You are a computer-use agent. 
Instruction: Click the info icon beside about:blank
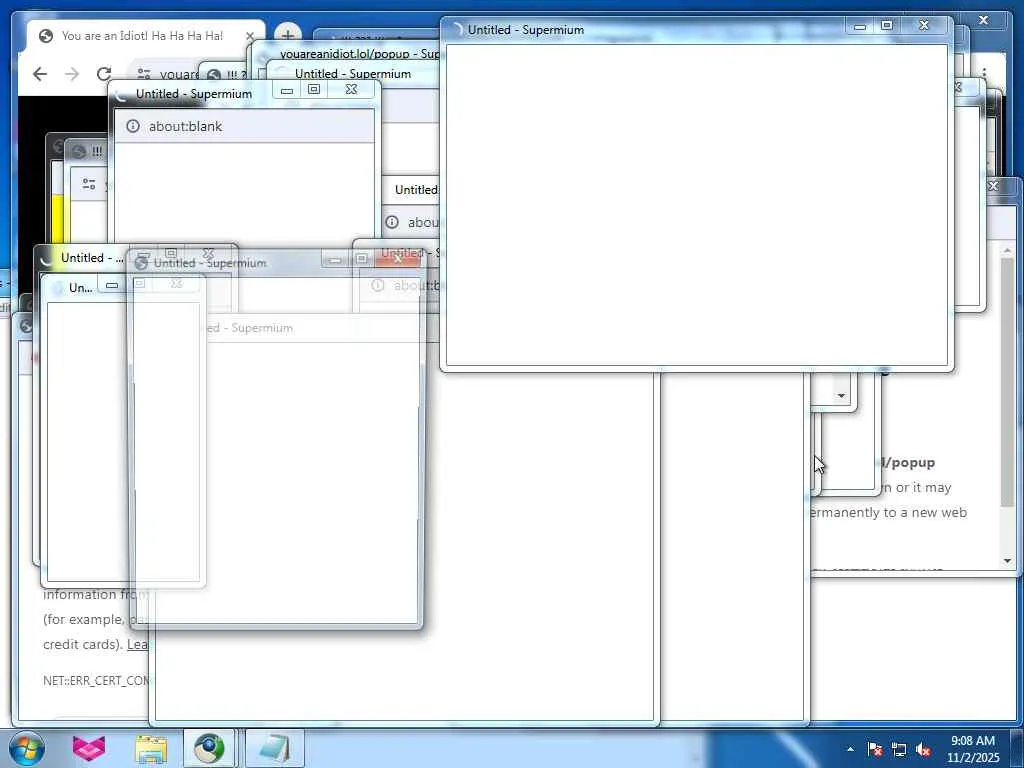[133, 126]
